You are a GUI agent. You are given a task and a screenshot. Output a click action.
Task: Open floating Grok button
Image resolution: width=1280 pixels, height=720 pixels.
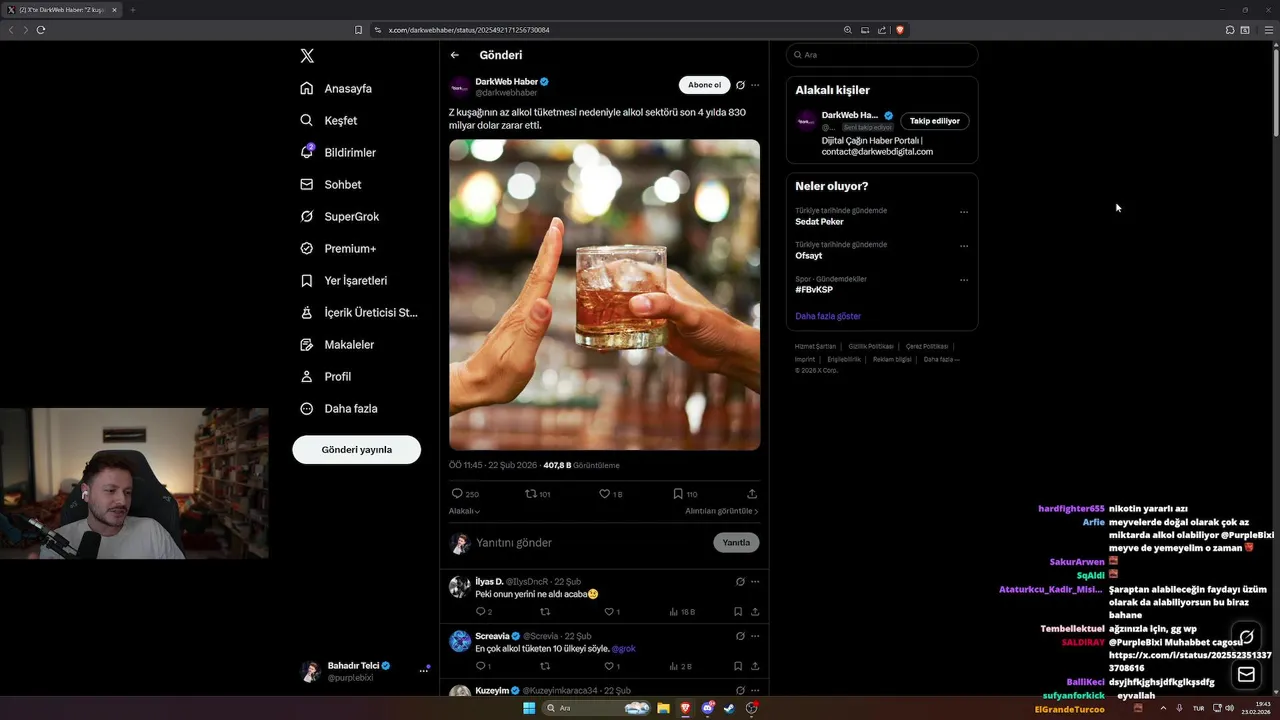point(1246,636)
